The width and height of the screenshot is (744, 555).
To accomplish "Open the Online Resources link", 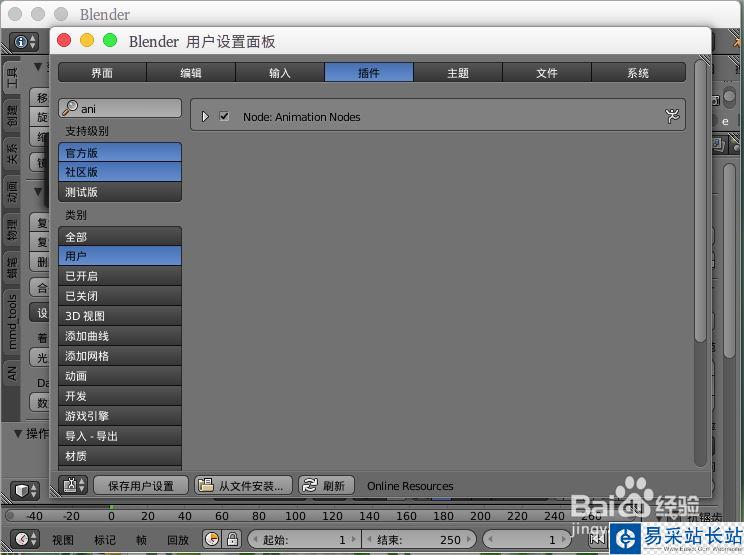I will point(410,486).
